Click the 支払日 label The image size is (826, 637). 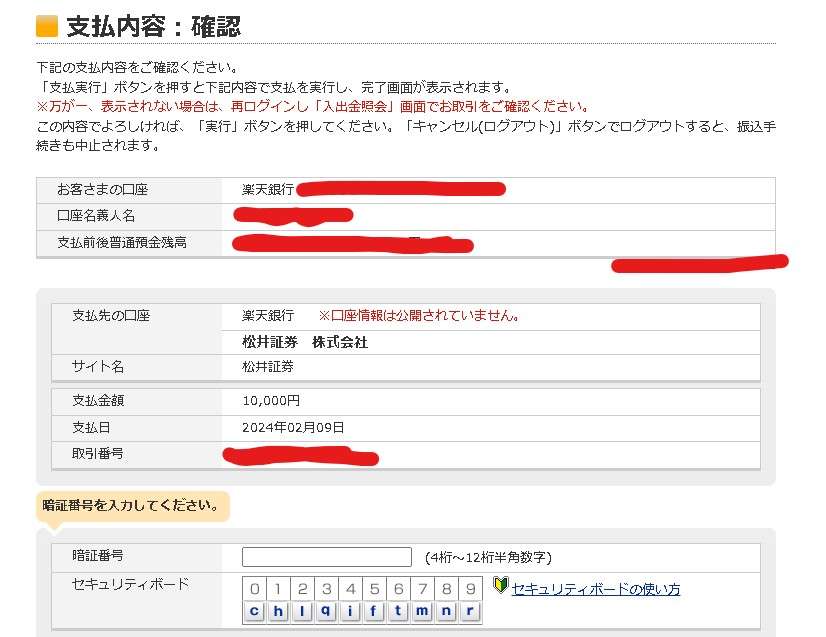click(x=92, y=427)
